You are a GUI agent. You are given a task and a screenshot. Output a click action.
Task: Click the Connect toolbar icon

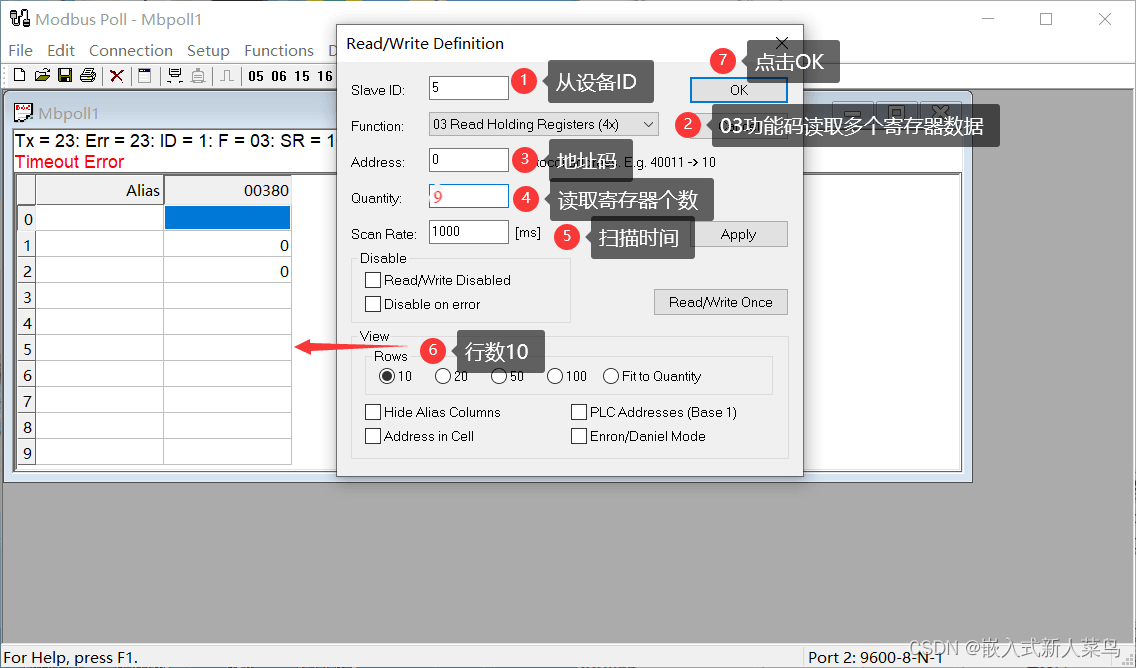[x=175, y=75]
